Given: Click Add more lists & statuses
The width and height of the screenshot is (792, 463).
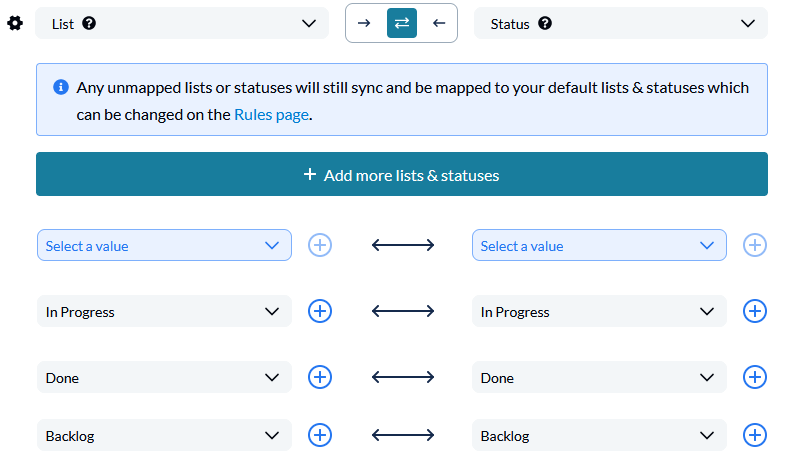Looking at the screenshot, I should (402, 174).
